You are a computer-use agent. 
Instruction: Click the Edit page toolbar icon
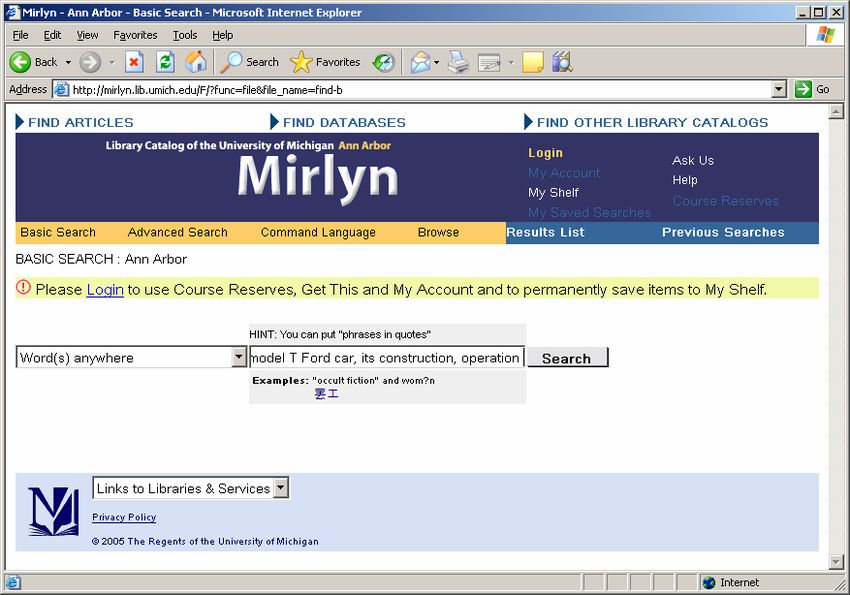[x=489, y=63]
